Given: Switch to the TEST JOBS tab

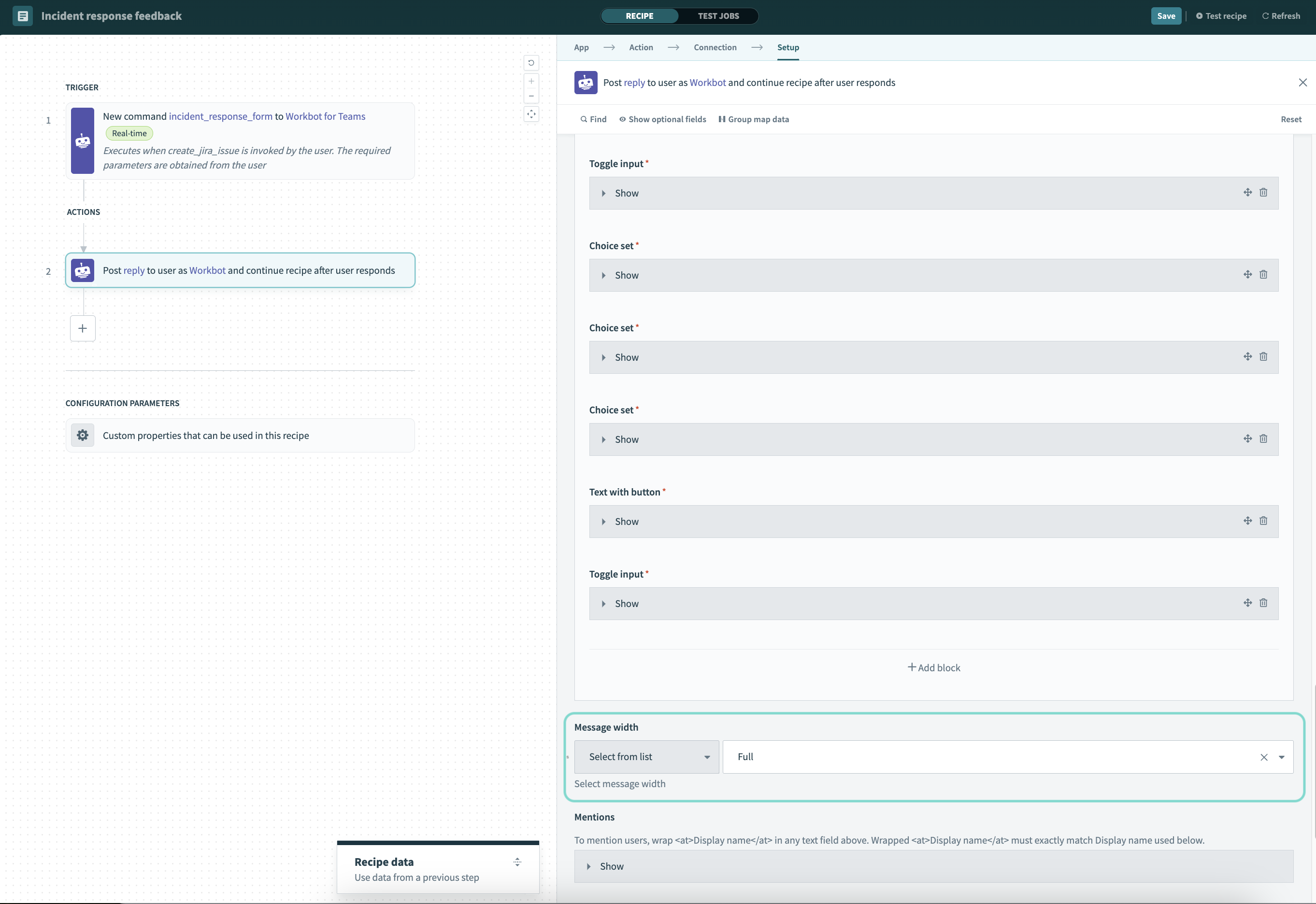Looking at the screenshot, I should (718, 16).
